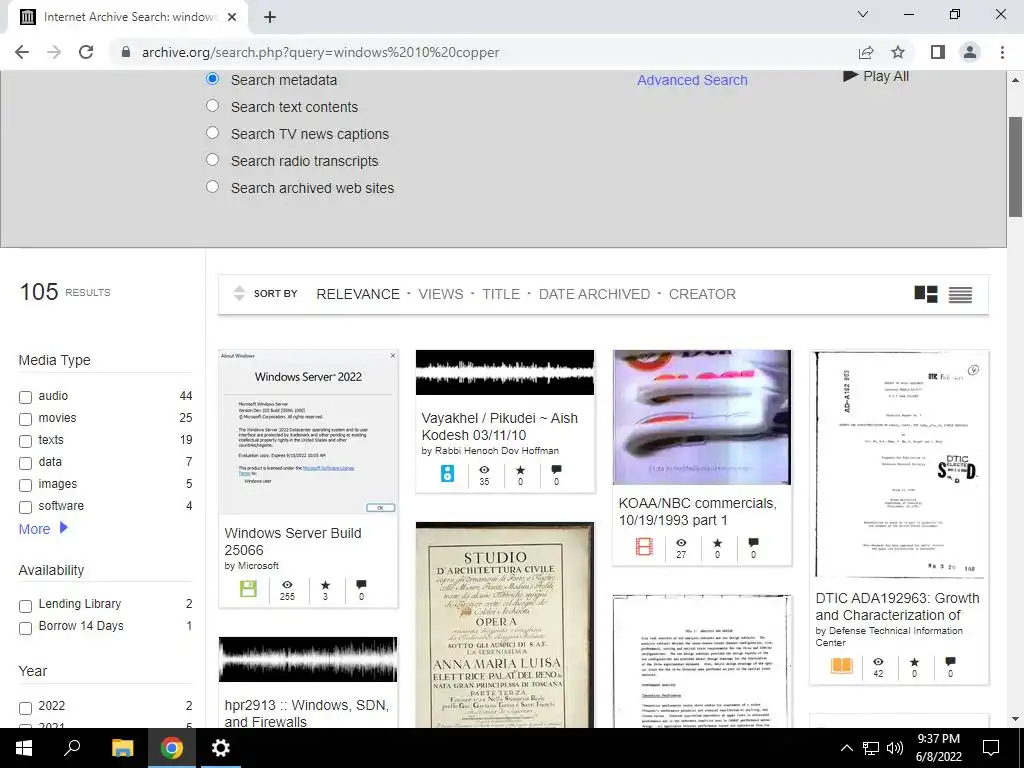The width and height of the screenshot is (1024, 768).
Task: Close the Internet Archive Search tab
Action: (x=232, y=17)
